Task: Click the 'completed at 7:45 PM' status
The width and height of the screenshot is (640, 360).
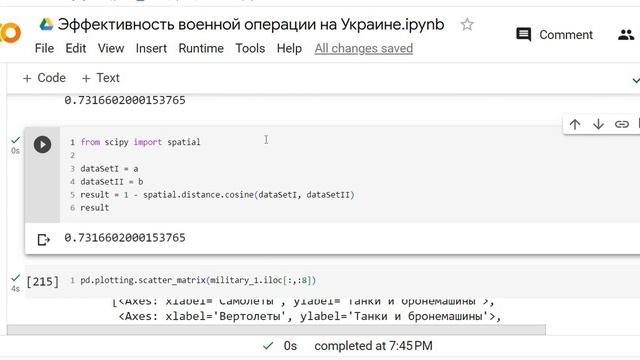Action: (373, 346)
